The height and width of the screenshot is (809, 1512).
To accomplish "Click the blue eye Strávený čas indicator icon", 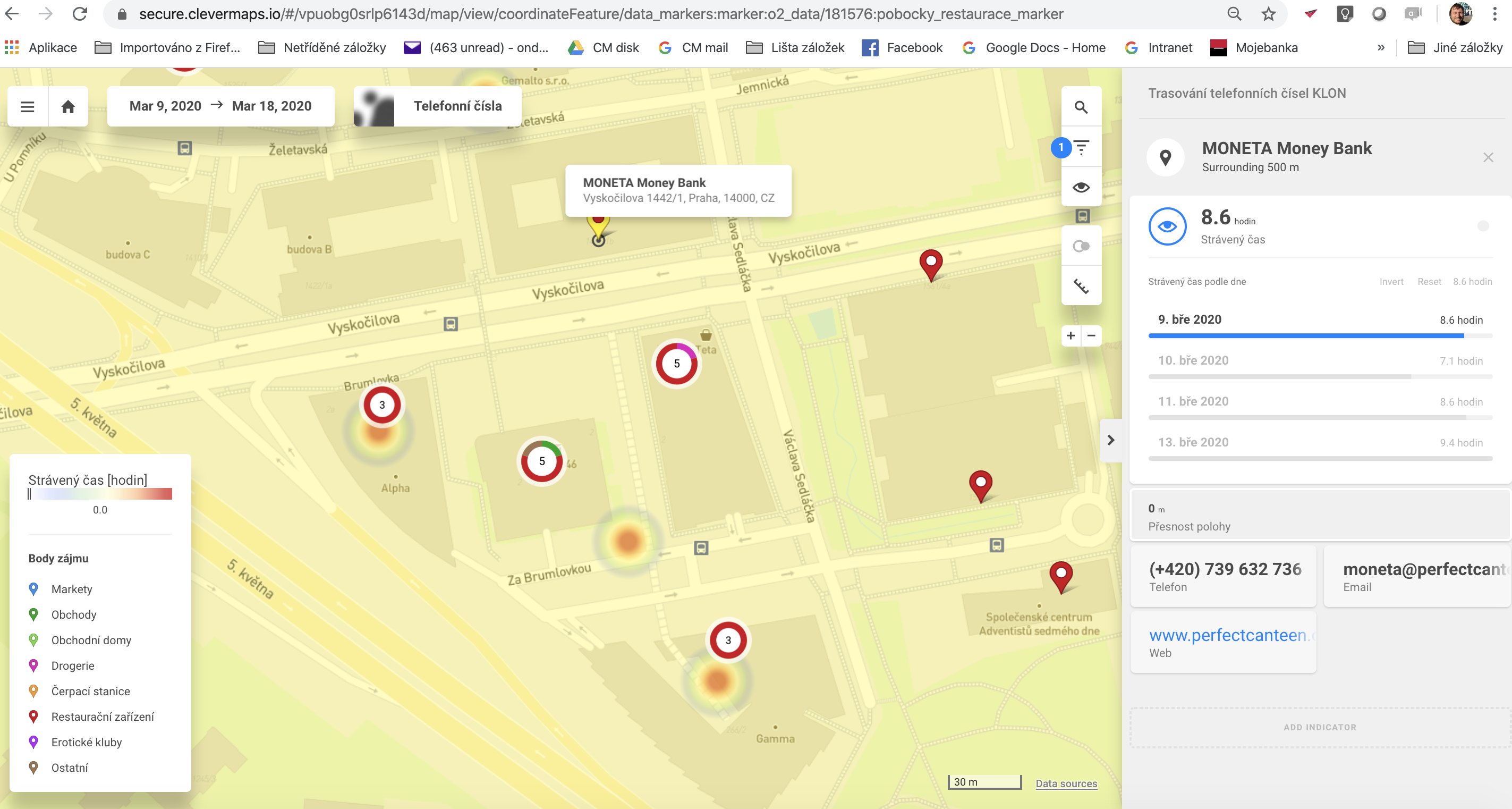I will click(x=1167, y=226).
